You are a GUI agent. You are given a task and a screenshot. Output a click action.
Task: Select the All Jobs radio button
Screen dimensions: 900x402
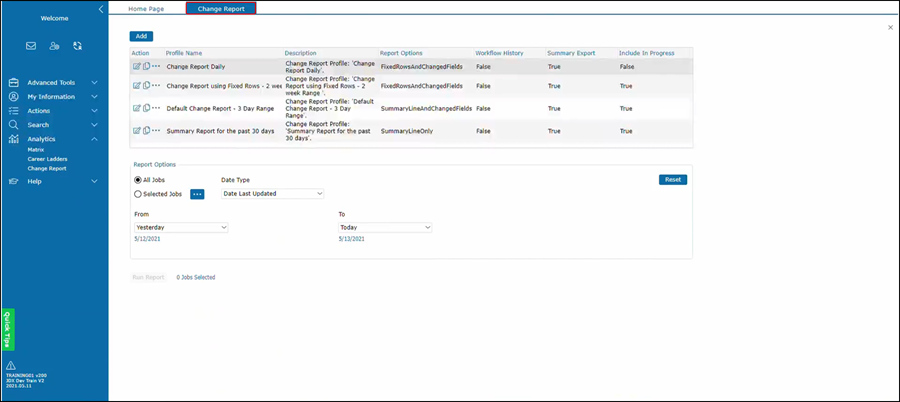pos(138,180)
